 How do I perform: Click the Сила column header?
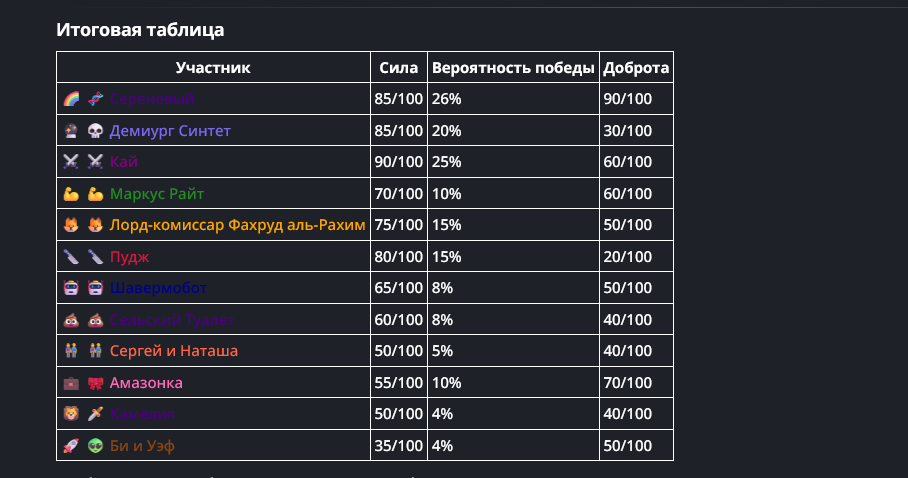398,68
